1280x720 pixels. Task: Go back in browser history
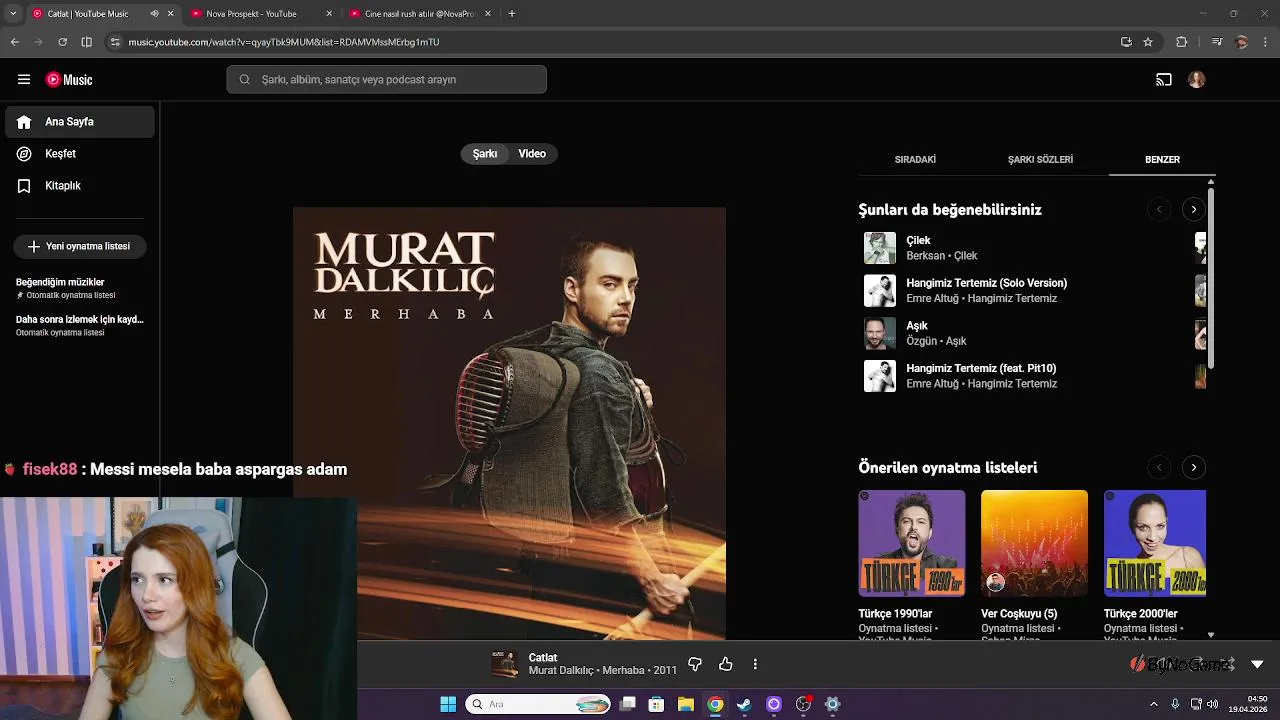coord(14,42)
